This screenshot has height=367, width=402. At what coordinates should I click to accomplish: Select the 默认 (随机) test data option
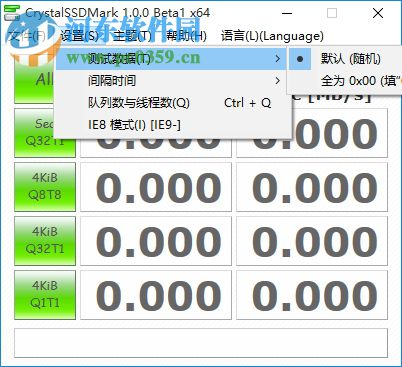point(345,59)
